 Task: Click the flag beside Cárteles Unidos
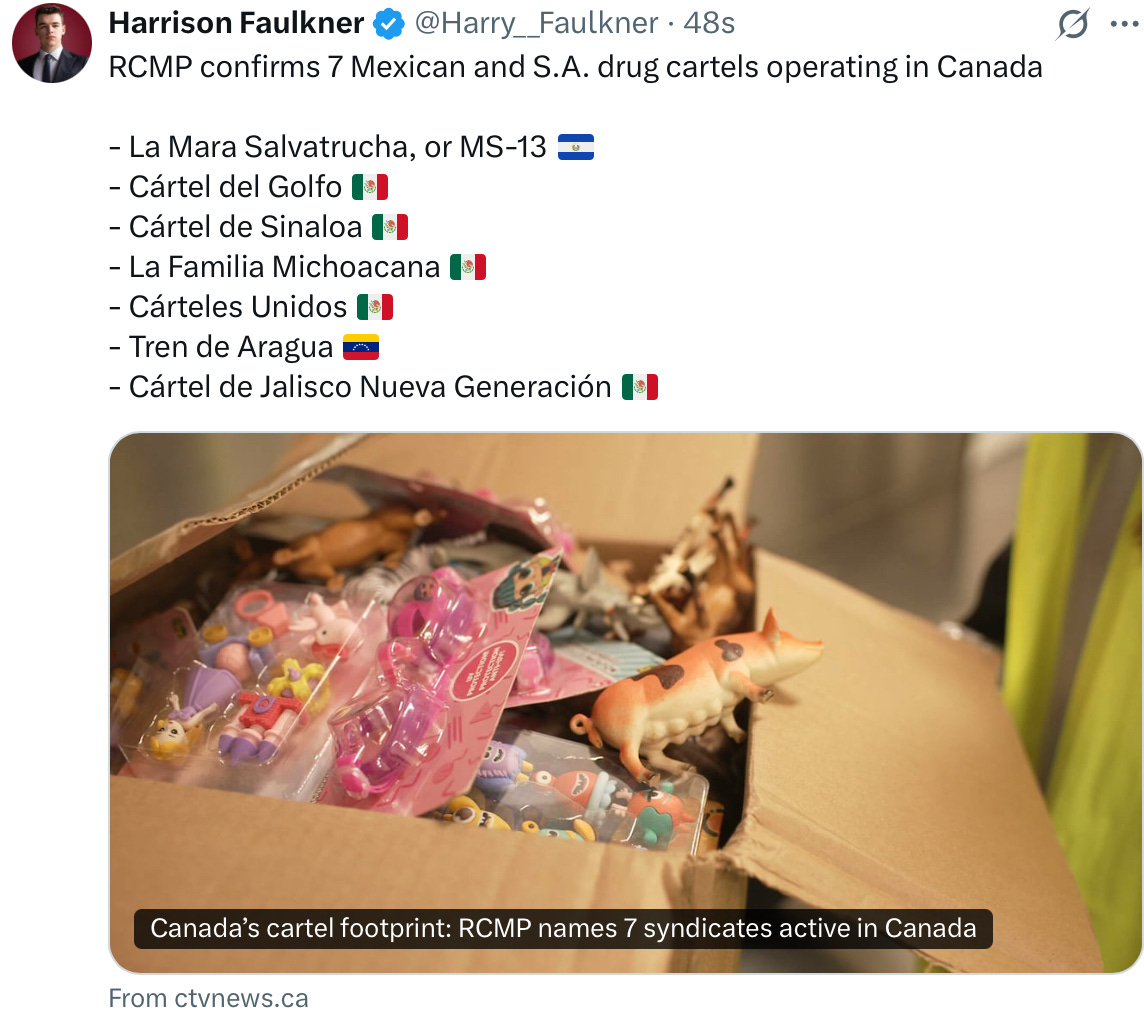[x=375, y=307]
